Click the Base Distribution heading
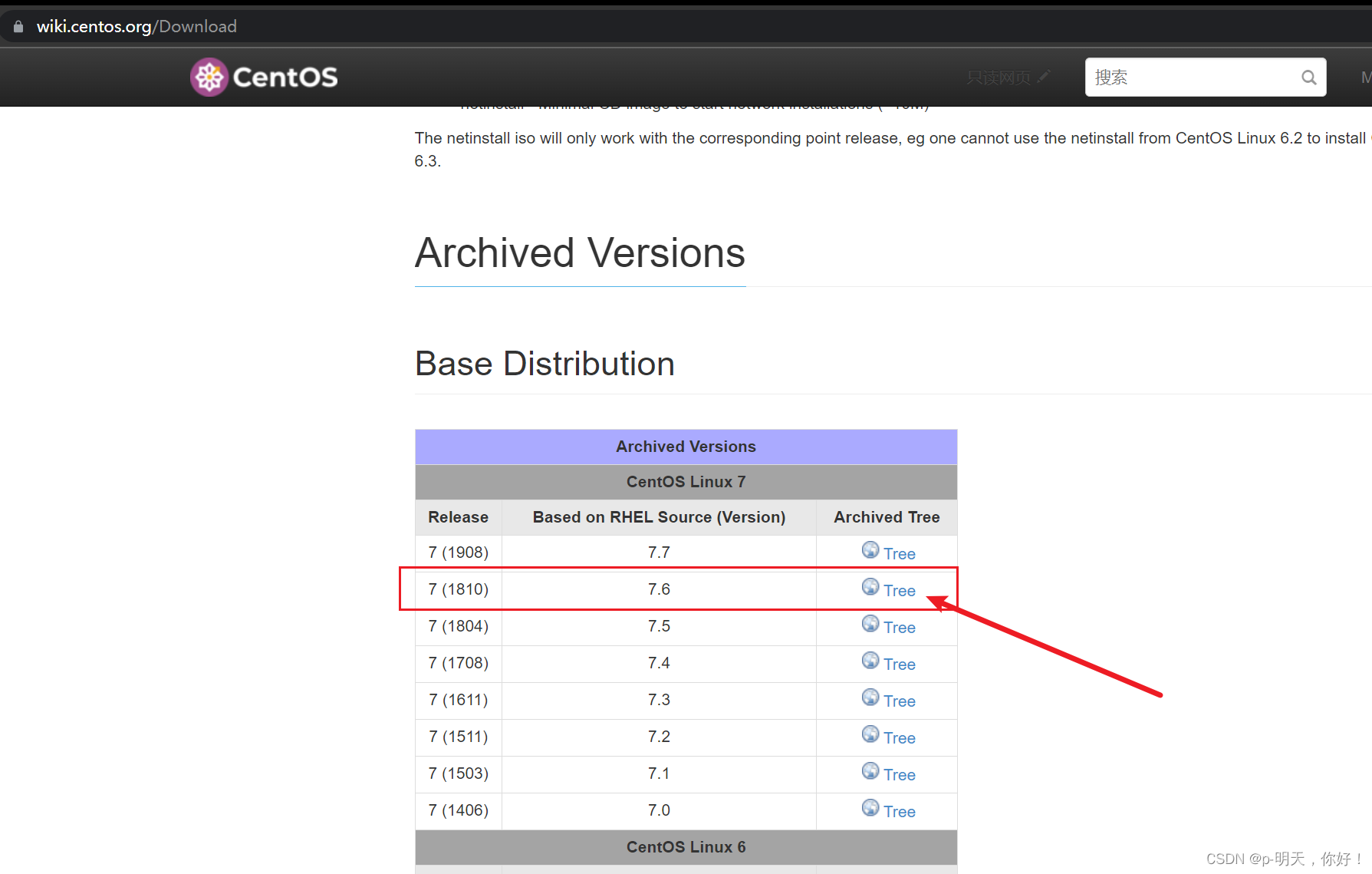The height and width of the screenshot is (874, 1372). pos(545,364)
